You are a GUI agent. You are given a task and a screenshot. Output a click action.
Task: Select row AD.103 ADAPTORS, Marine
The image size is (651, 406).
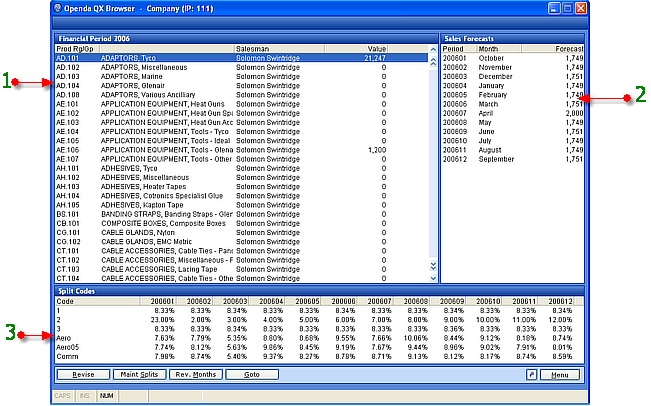[242, 76]
